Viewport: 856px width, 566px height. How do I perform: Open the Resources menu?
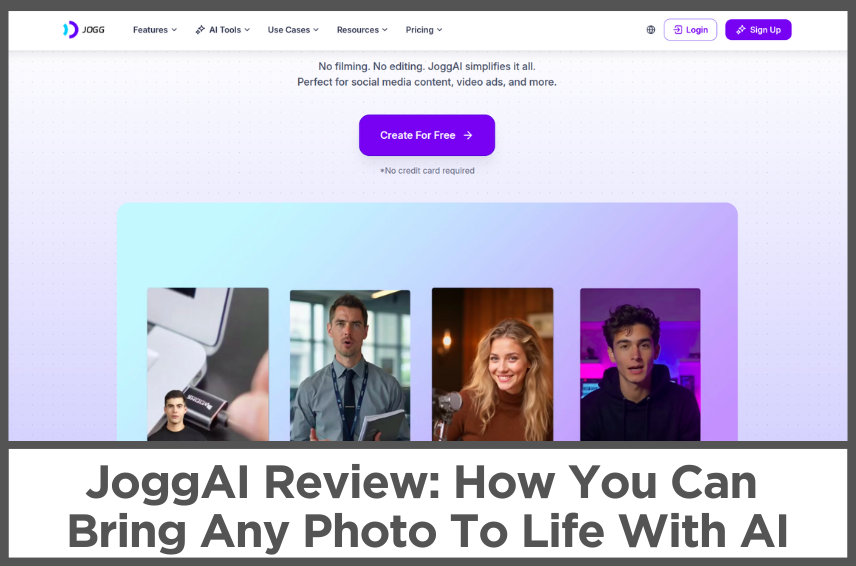click(x=362, y=29)
